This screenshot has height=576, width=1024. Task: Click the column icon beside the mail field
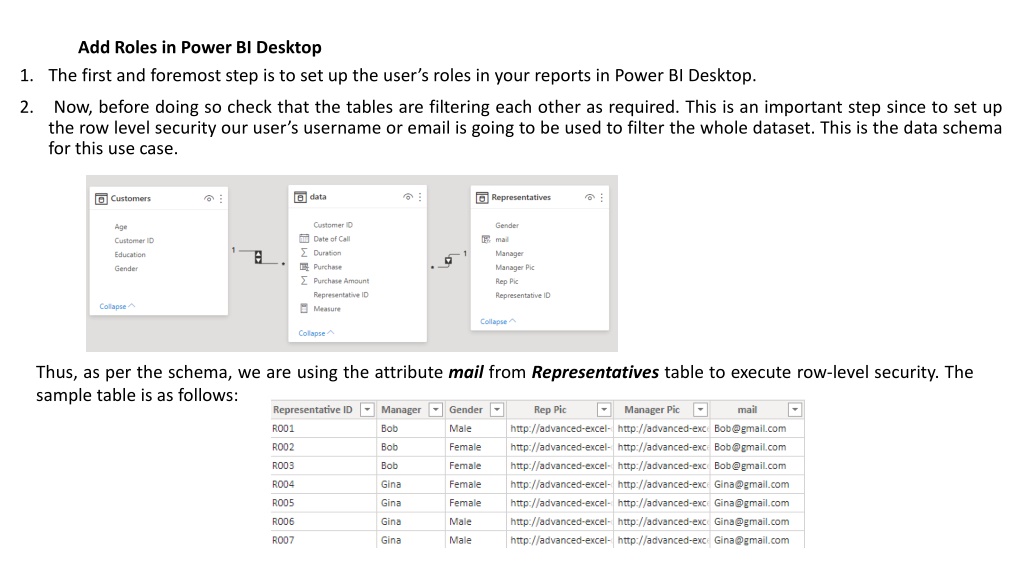click(x=486, y=239)
